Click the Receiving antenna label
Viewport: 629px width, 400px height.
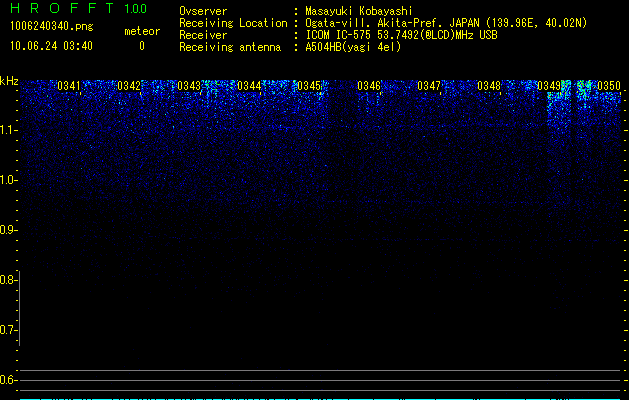(x=230, y=47)
